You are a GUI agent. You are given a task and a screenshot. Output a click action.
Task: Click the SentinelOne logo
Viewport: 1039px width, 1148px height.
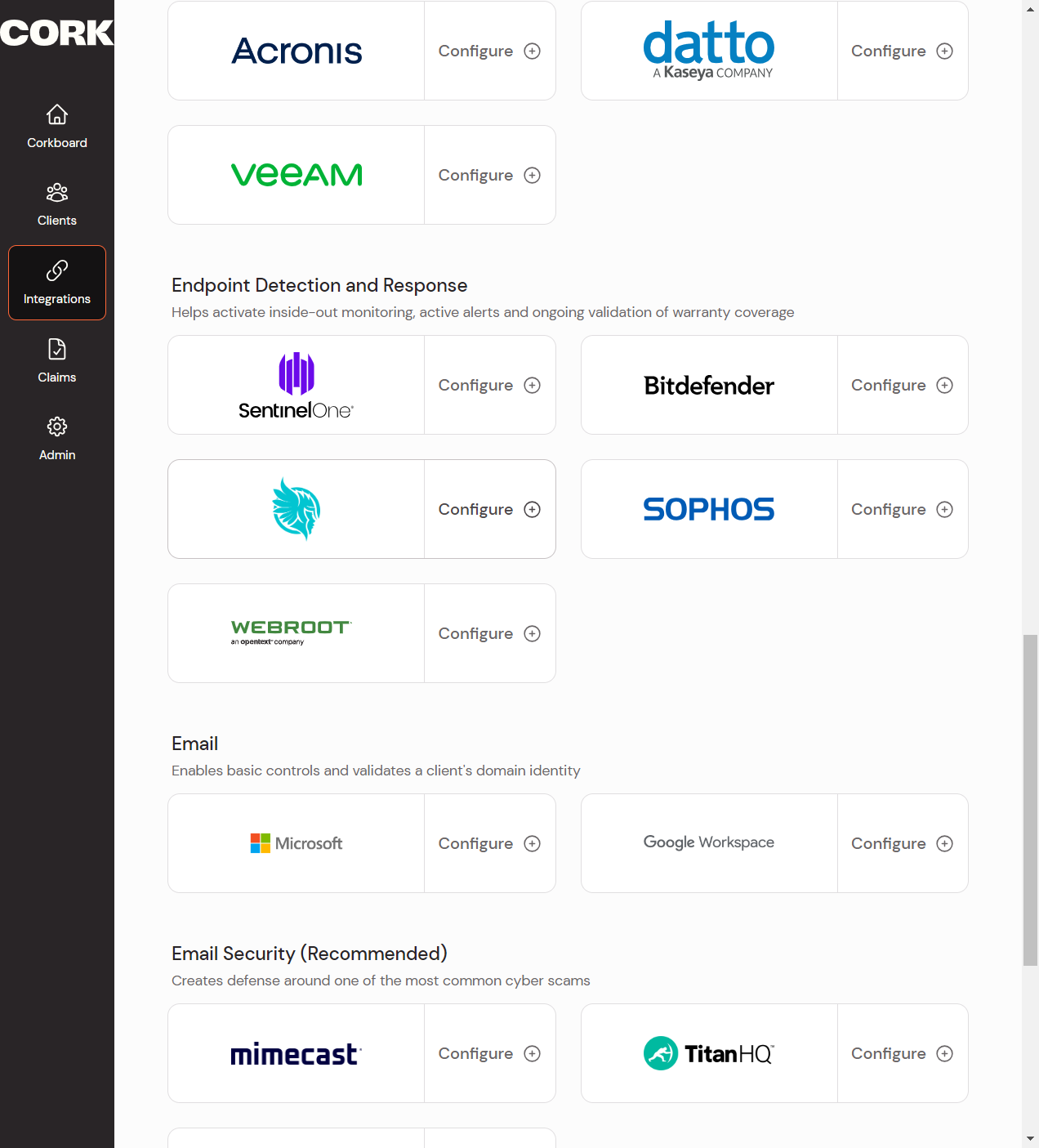[297, 386]
